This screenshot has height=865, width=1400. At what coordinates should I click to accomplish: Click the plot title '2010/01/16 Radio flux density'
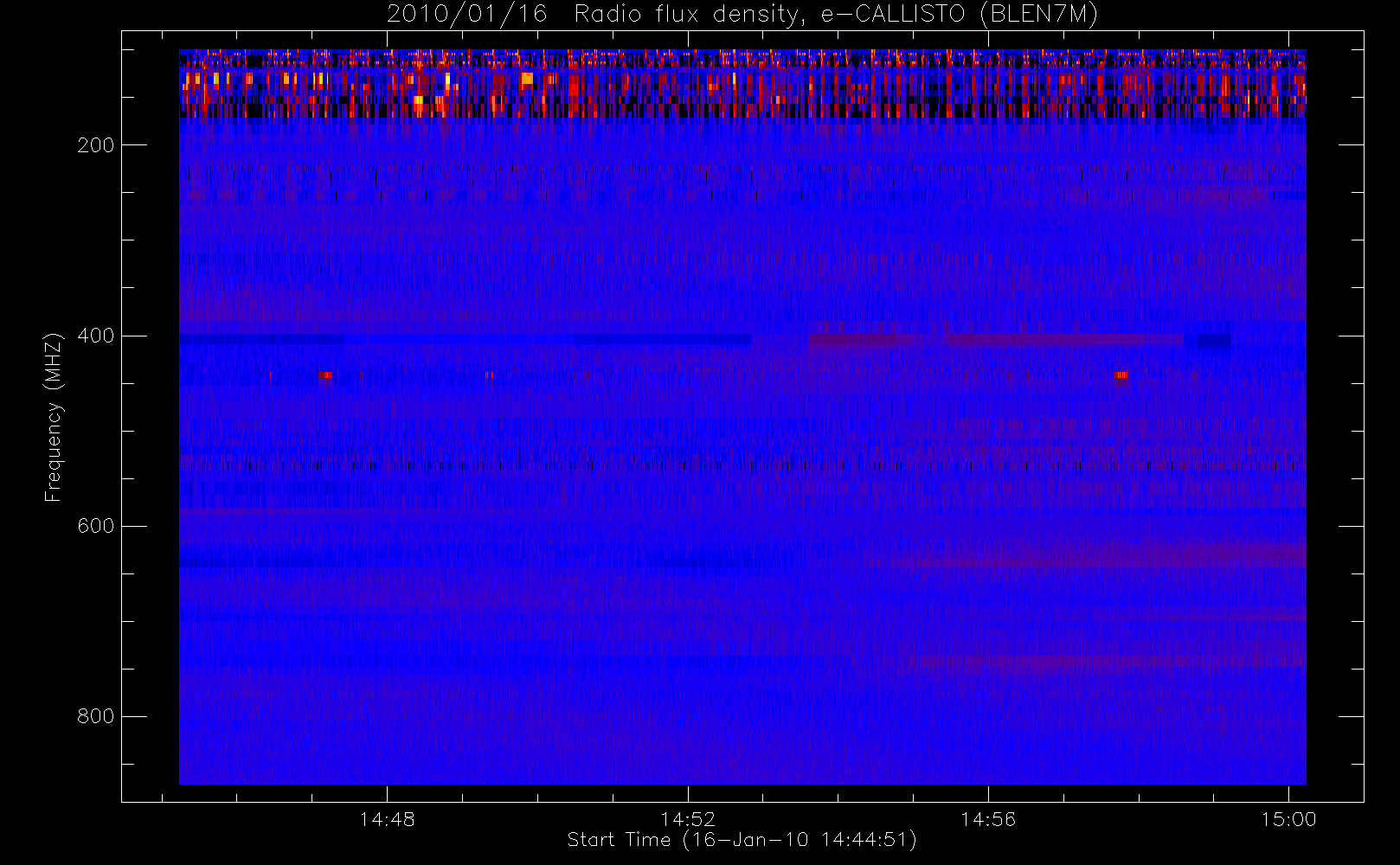(x=742, y=14)
